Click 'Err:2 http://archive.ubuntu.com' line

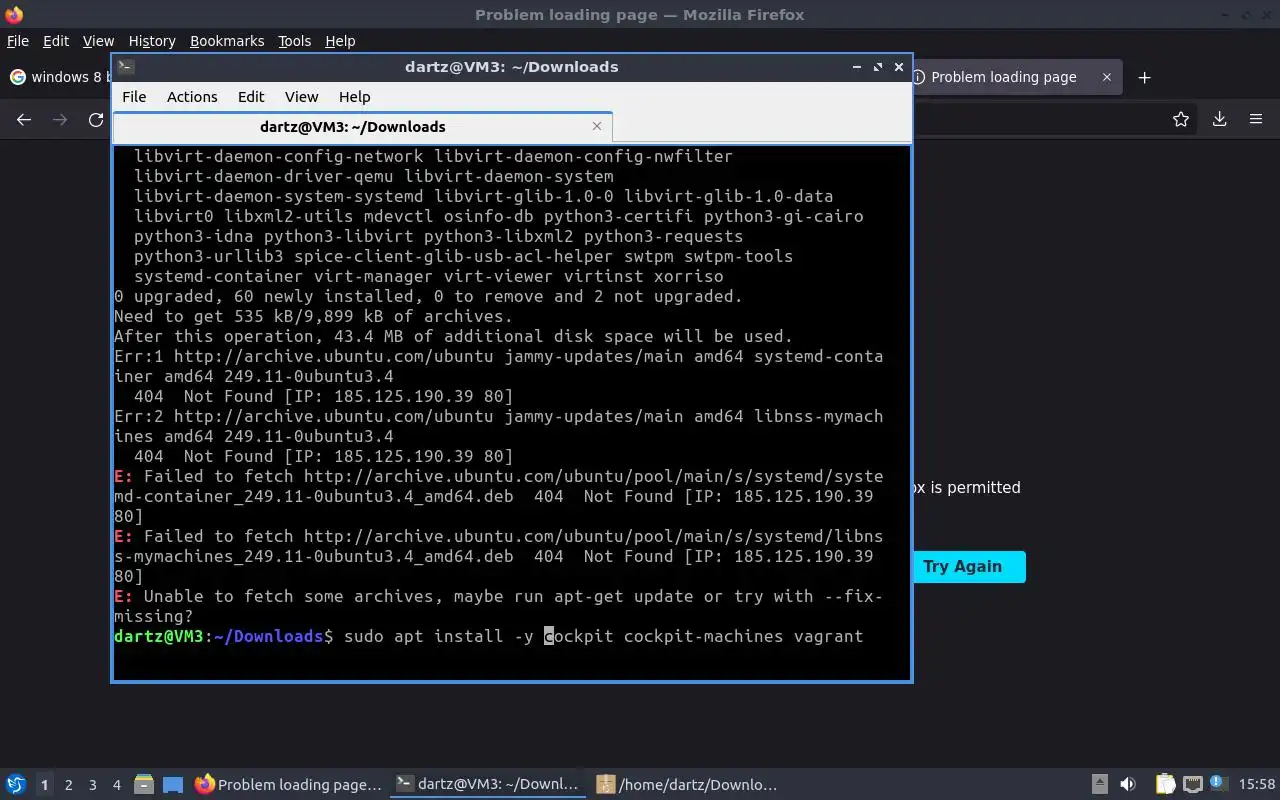[x=498, y=416]
